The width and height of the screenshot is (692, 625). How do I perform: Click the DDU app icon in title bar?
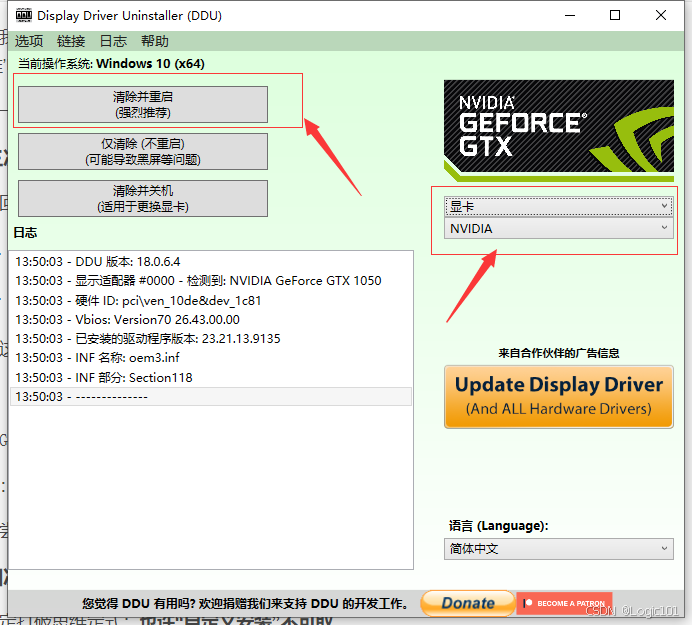(x=24, y=15)
